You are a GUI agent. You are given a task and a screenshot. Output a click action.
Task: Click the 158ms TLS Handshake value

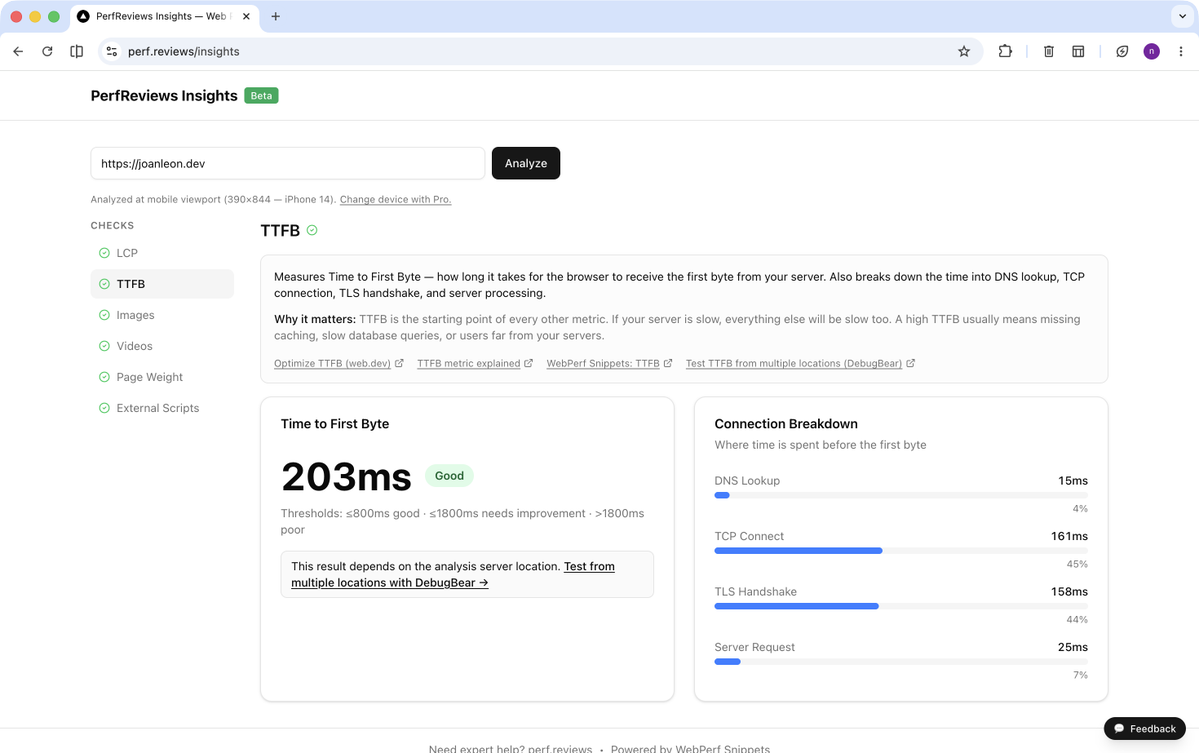[x=1069, y=592]
